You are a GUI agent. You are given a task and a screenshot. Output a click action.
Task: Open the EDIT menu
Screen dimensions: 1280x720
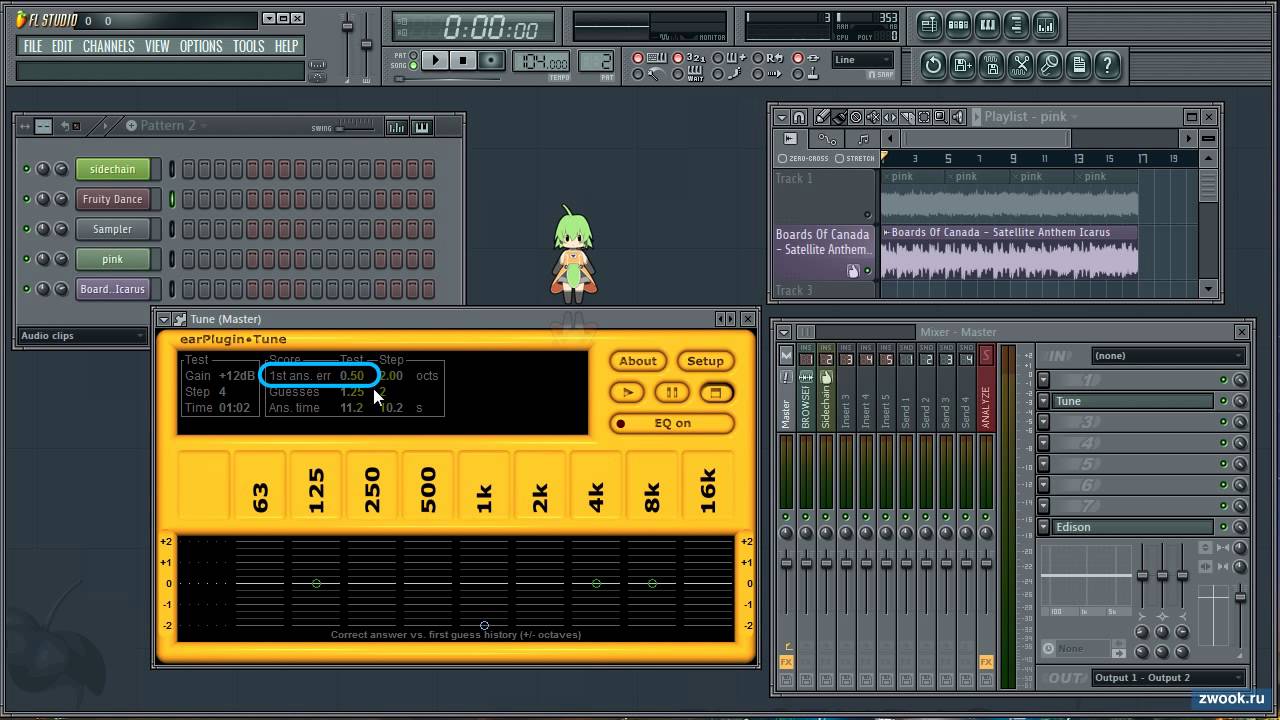(63, 46)
